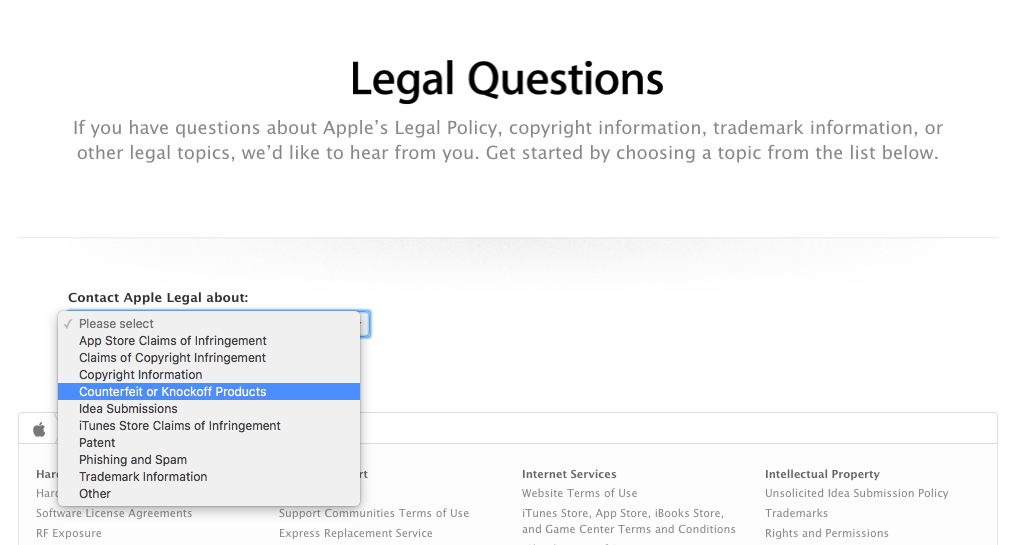1011x545 pixels.
Task: Open Software License Agreements link
Action: click(x=114, y=513)
